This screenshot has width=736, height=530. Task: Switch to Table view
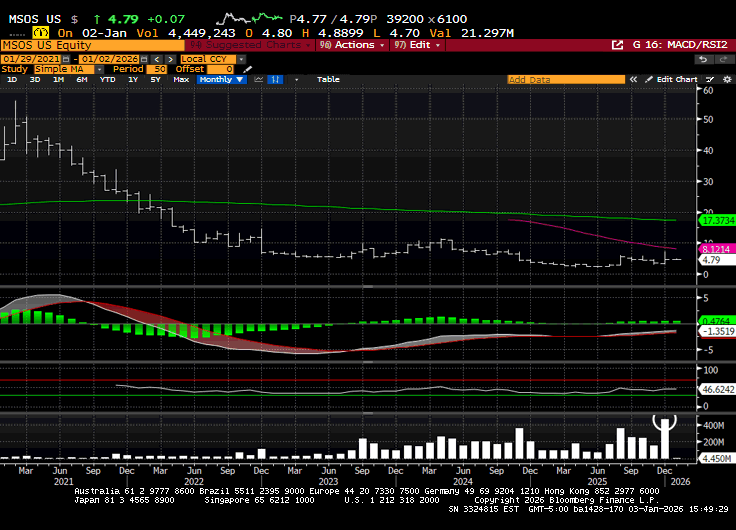click(x=328, y=79)
